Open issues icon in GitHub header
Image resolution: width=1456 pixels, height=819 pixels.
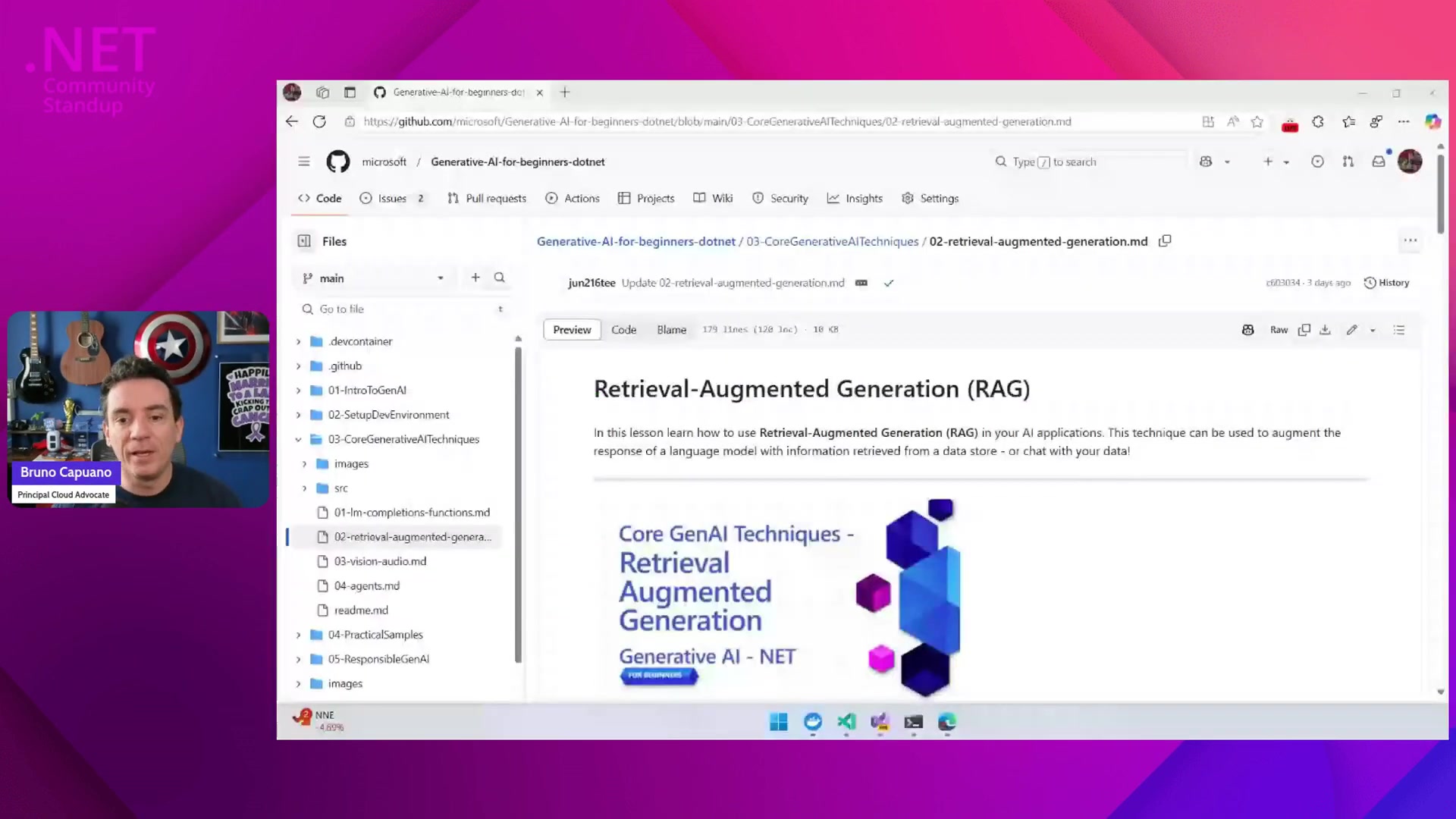coord(1317,162)
